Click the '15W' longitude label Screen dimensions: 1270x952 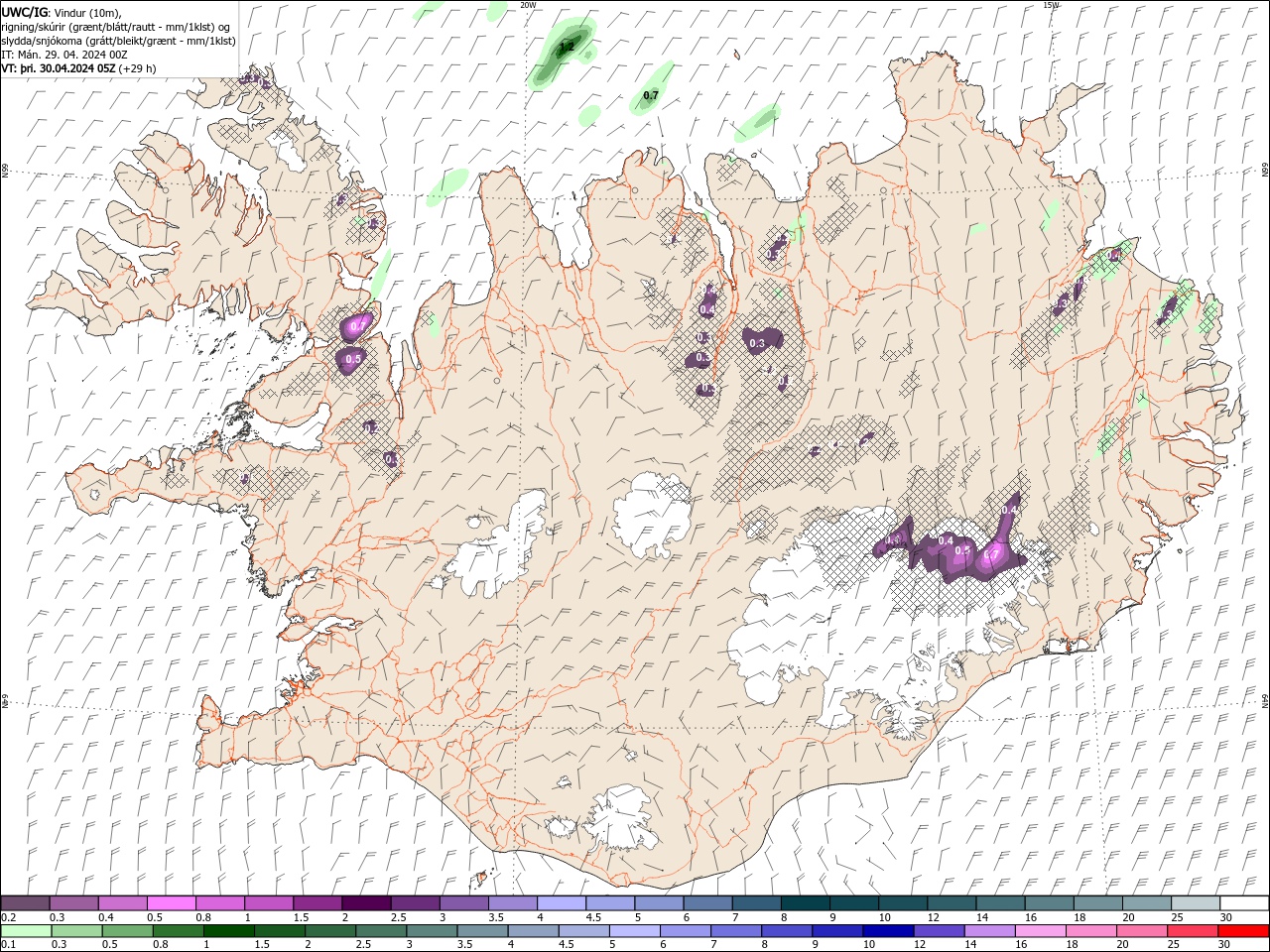click(1052, 5)
